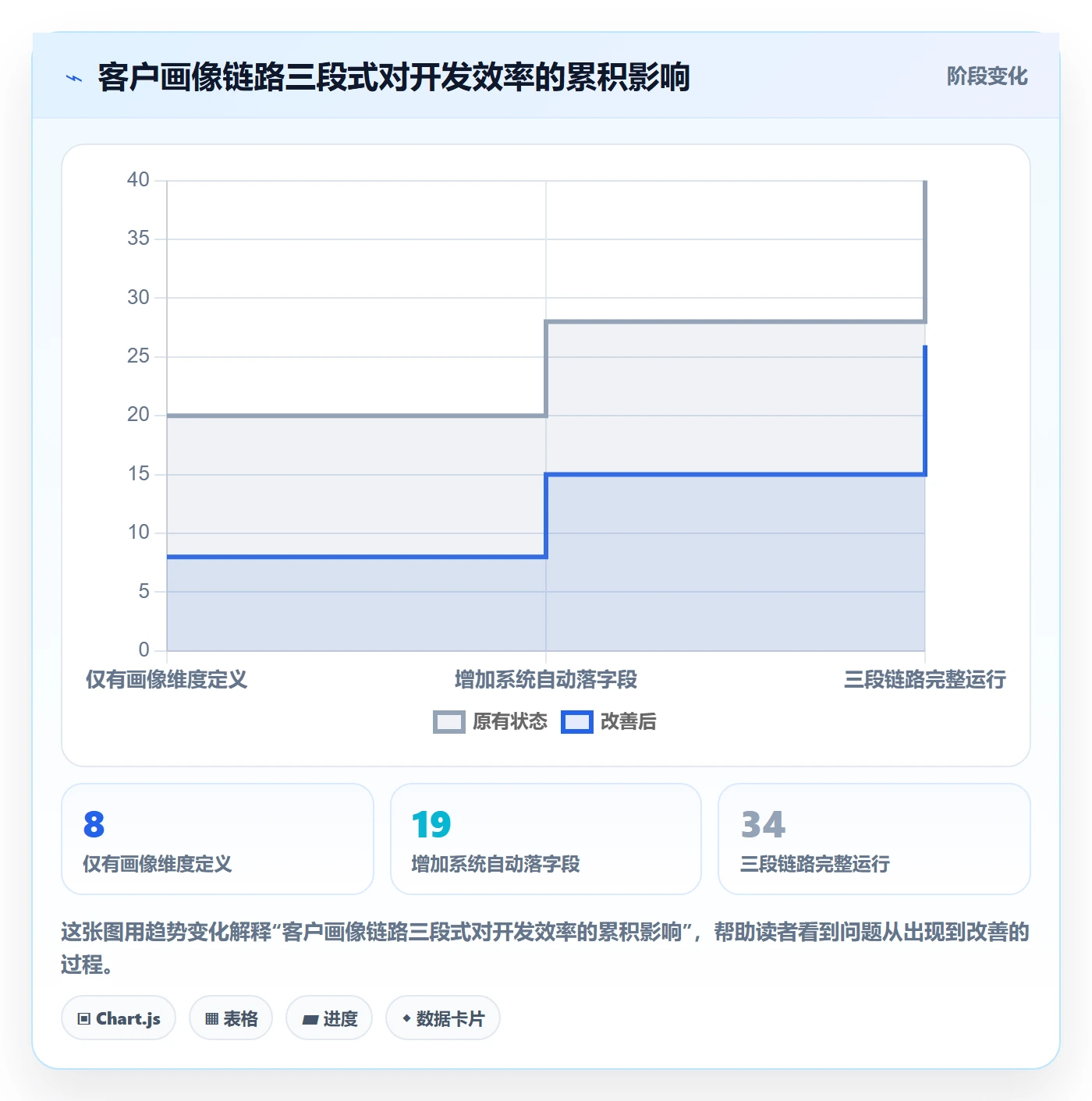Click the 阶段变化 label in the header
The height and width of the screenshot is (1101, 1092).
(x=987, y=76)
